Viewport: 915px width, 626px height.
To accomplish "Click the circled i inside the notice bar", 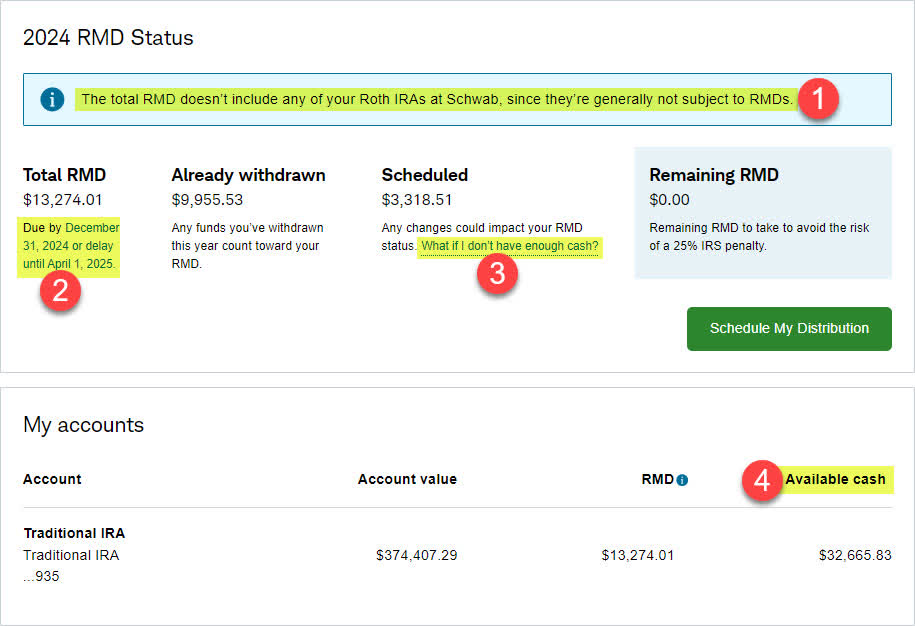I will coord(52,99).
